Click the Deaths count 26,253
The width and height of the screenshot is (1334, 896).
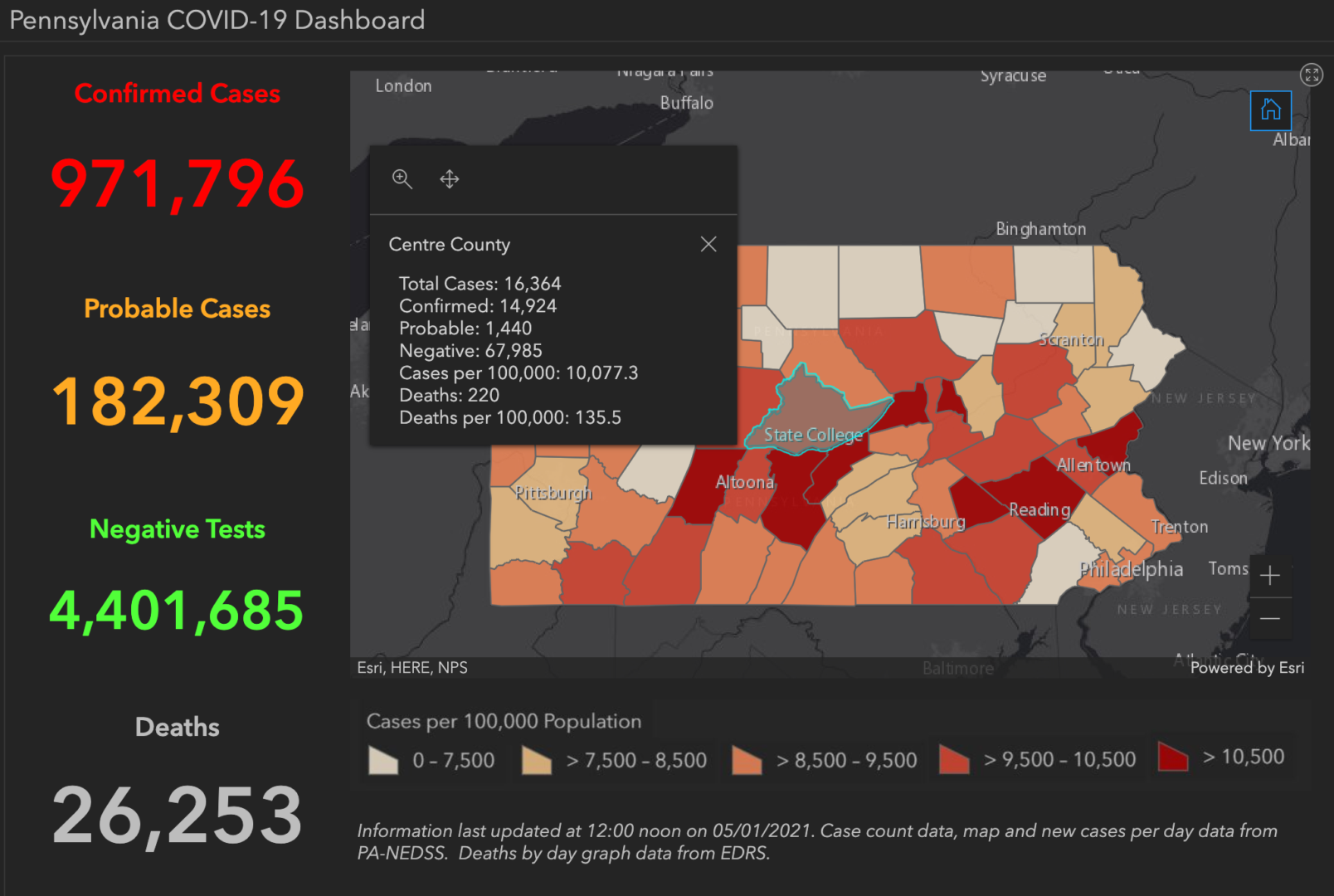click(x=178, y=816)
